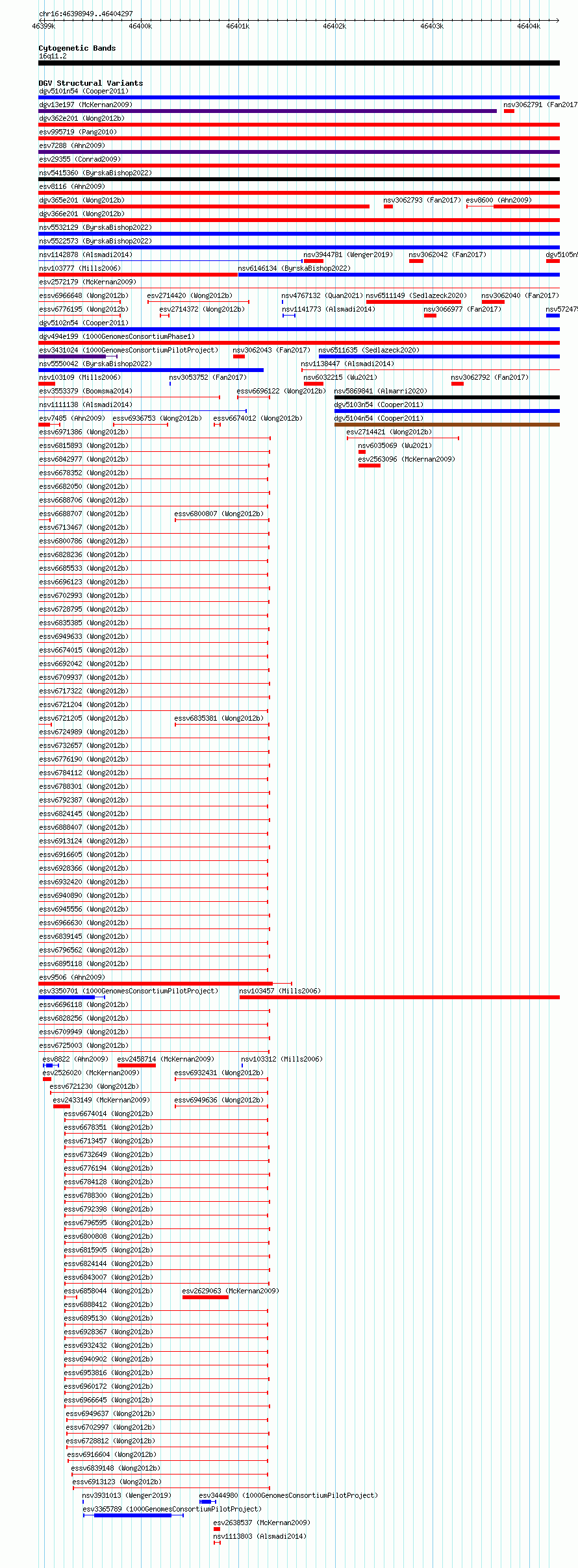Click nsv6511635 (Sedlazeck2020) label
Viewport: 578px width, 1568px height.
(x=369, y=350)
